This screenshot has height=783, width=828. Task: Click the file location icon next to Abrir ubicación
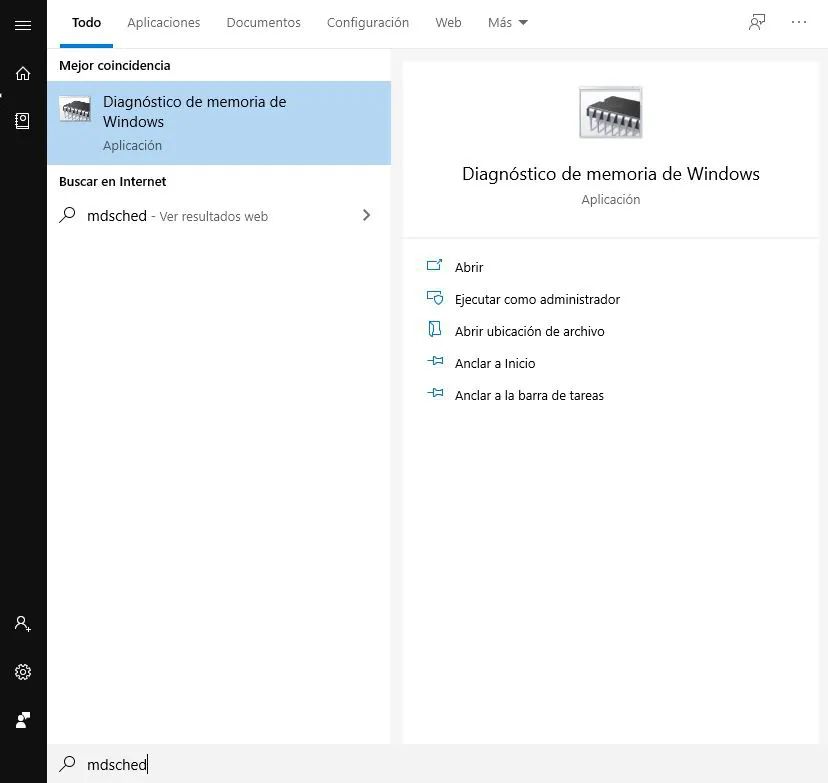tap(435, 329)
